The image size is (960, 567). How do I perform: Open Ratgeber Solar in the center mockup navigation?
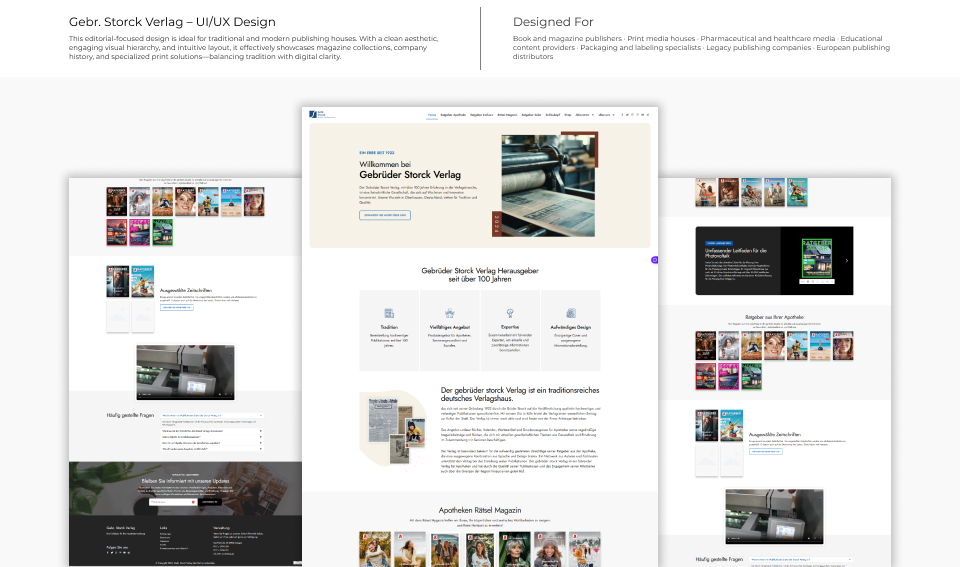point(531,115)
